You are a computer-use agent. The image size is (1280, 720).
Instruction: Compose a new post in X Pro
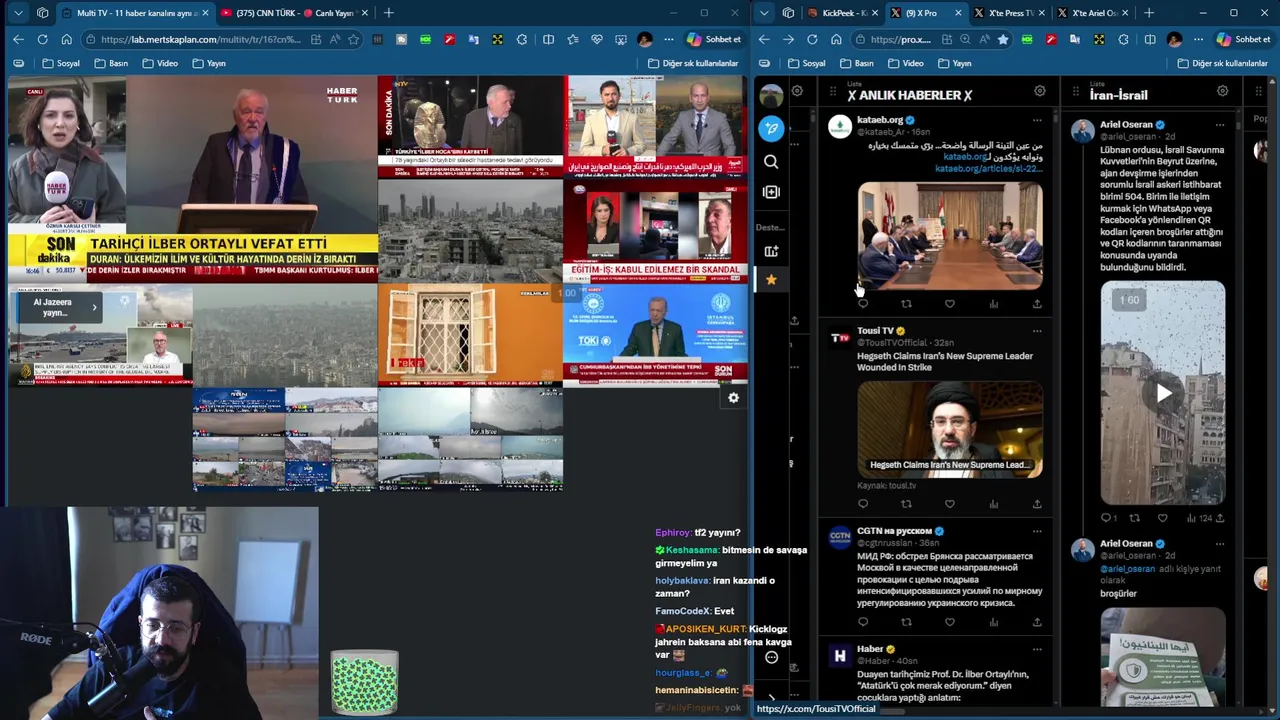tap(771, 128)
